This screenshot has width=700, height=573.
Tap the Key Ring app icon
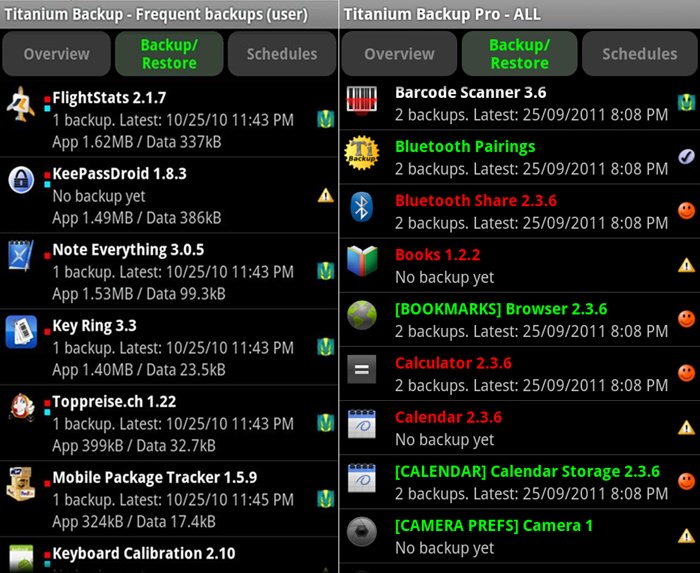(21, 332)
